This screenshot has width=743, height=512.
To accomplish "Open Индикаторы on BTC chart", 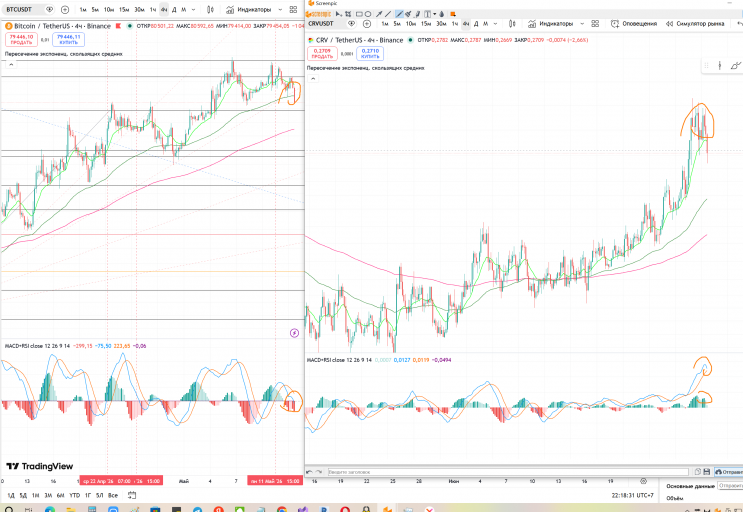I will [x=248, y=9].
